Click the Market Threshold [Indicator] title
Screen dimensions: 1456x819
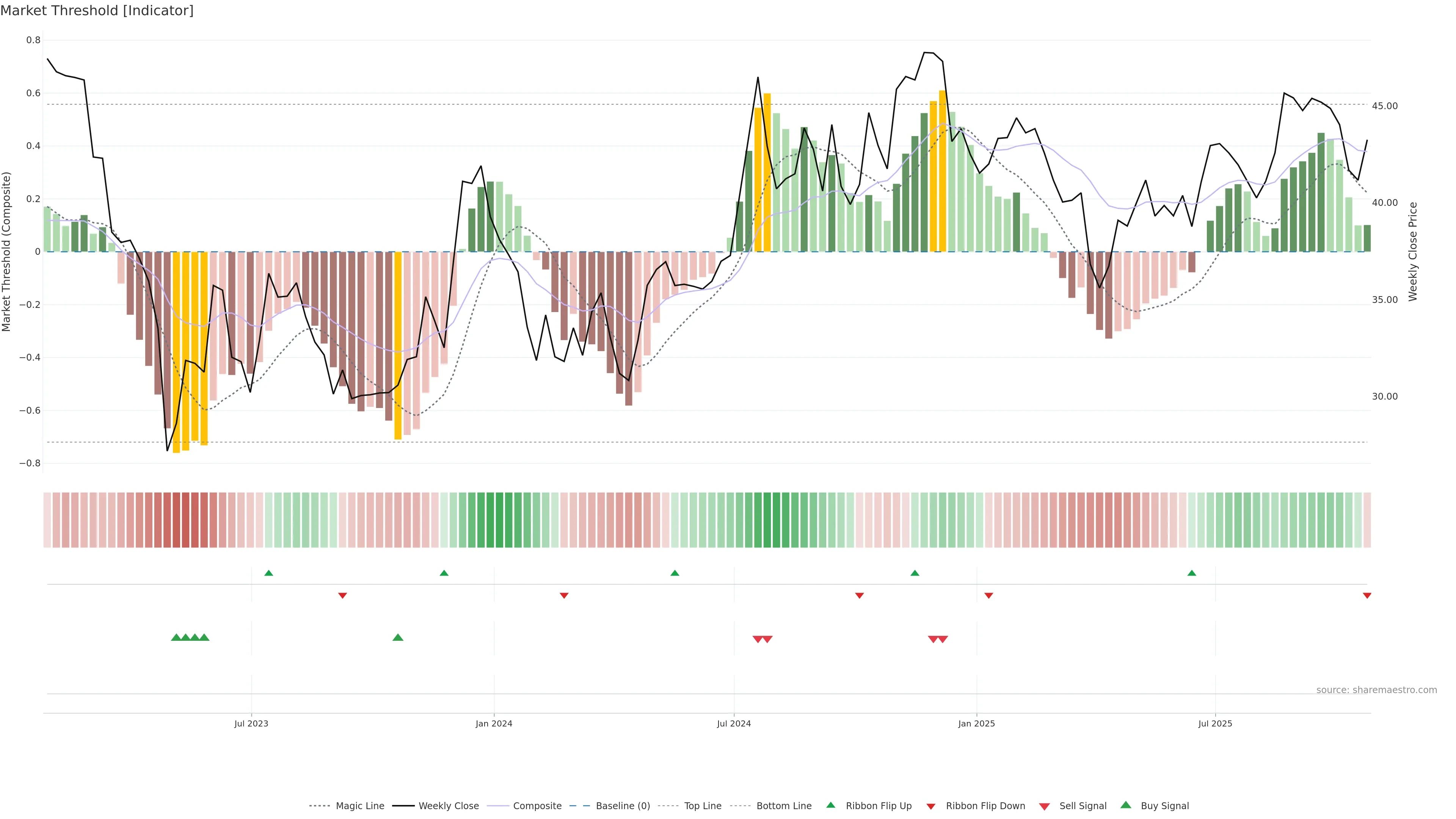pyautogui.click(x=97, y=11)
